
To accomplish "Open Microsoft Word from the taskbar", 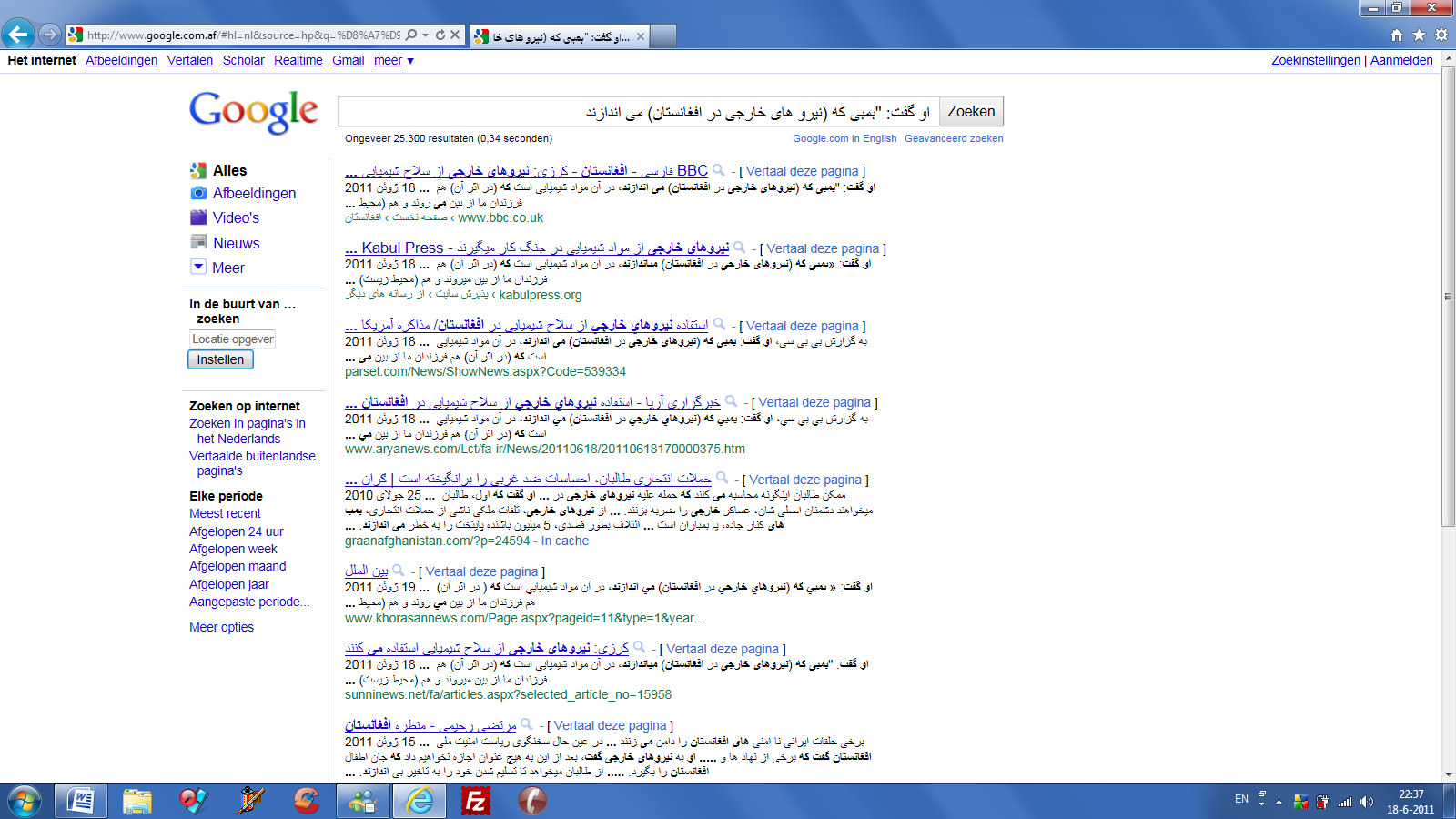I will [x=81, y=801].
